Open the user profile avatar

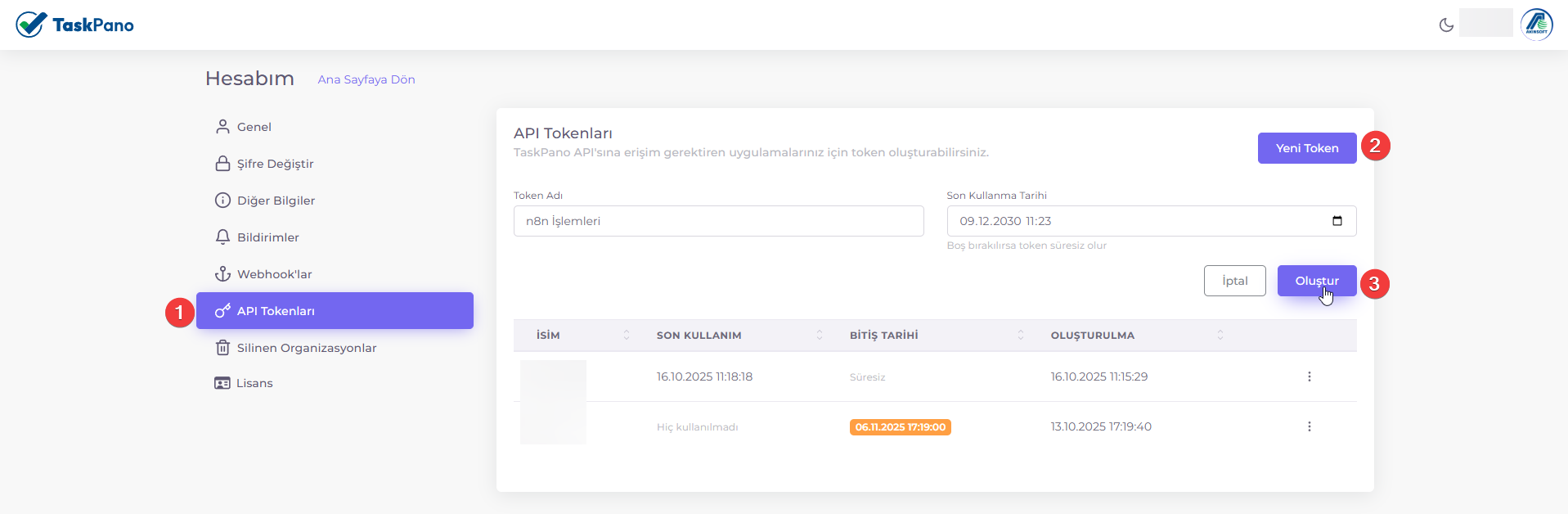point(1536,25)
